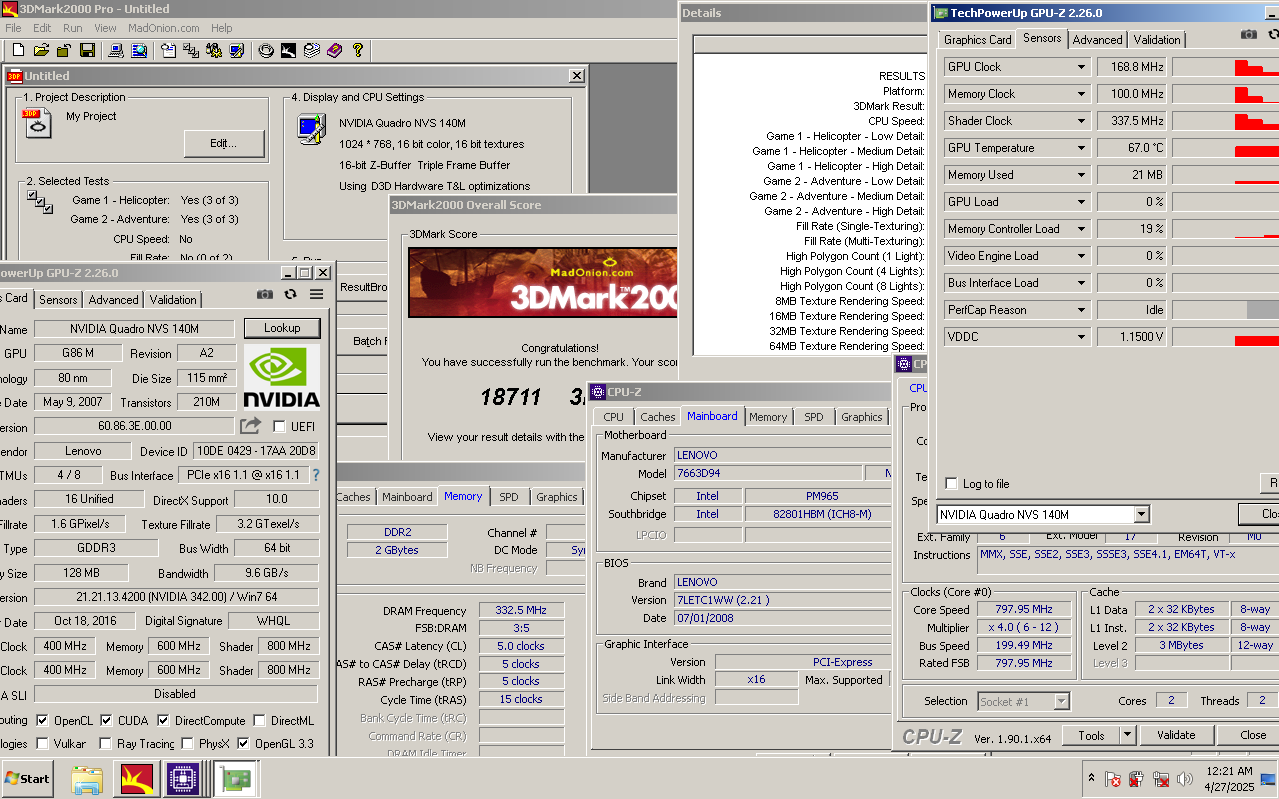Click the BIOS export share icon in GPU-Z
This screenshot has height=799, width=1279.
(250, 426)
